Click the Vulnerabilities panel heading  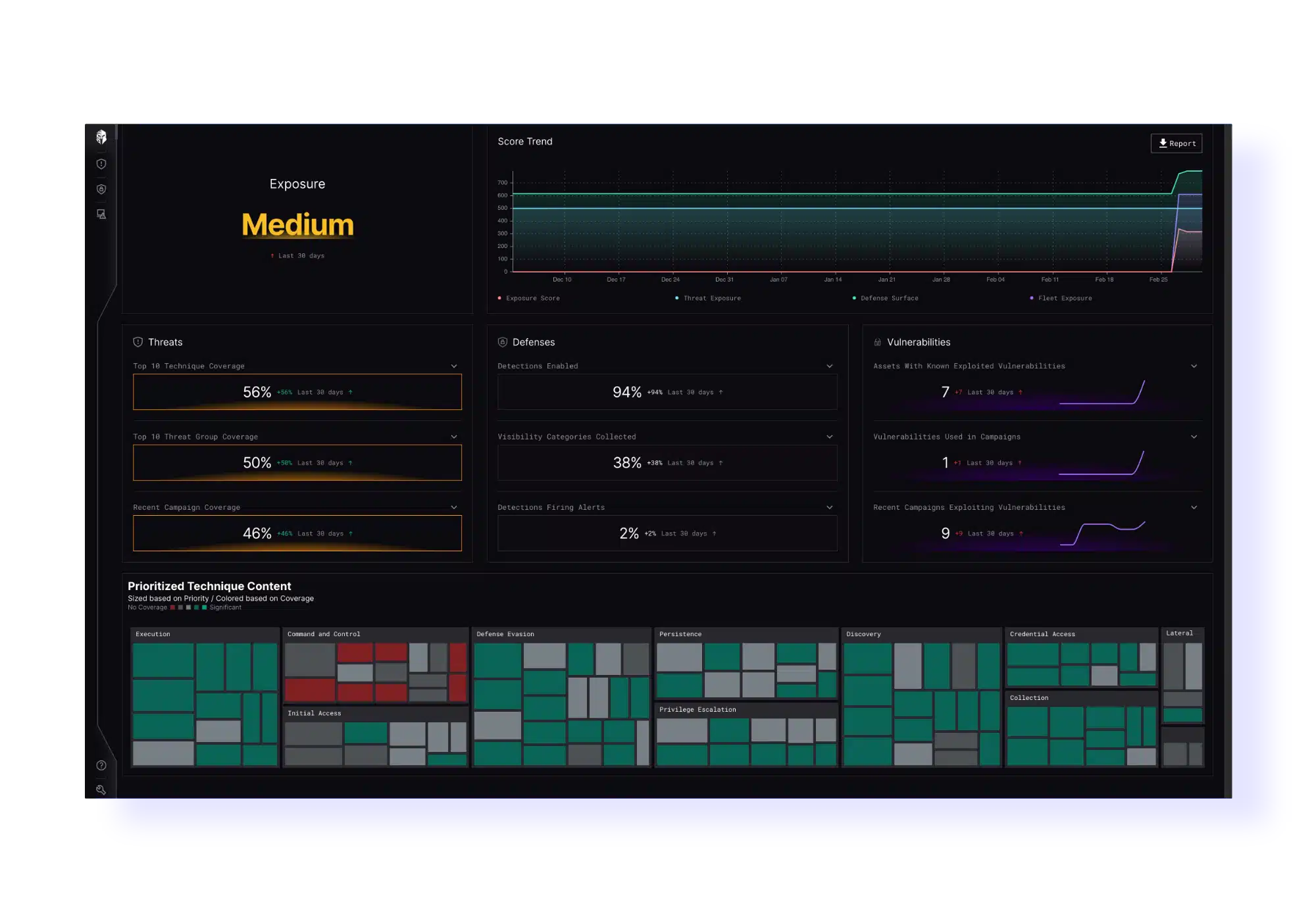click(x=919, y=342)
